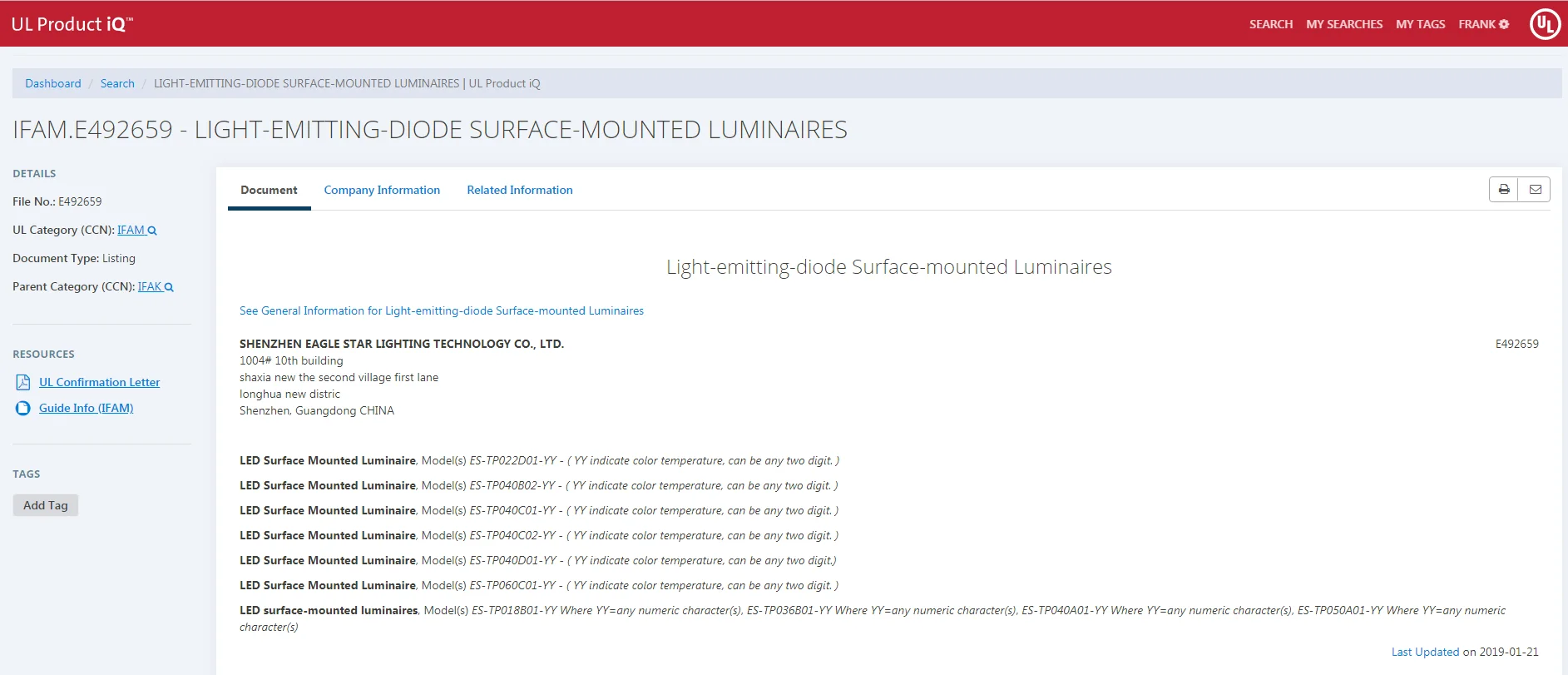Switch to the Company Information tab
The image size is (1568, 675).
pos(382,190)
